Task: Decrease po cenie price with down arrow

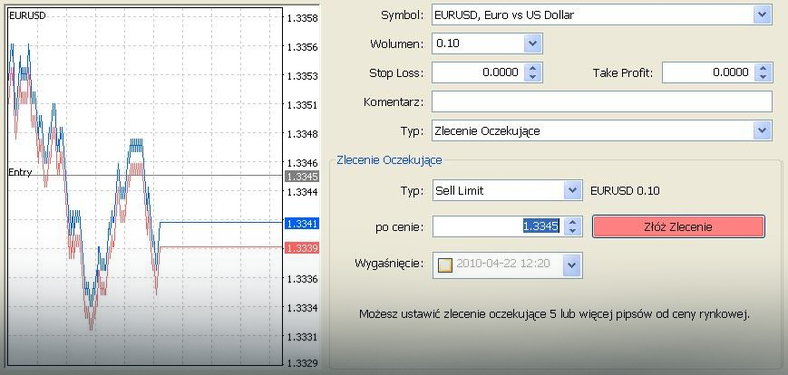Action: click(x=572, y=231)
